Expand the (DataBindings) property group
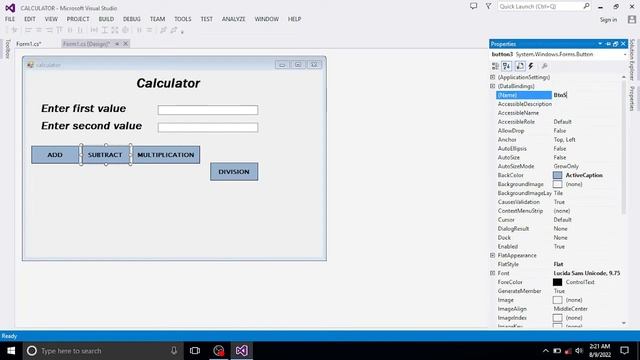The width and height of the screenshot is (640, 360). click(493, 86)
